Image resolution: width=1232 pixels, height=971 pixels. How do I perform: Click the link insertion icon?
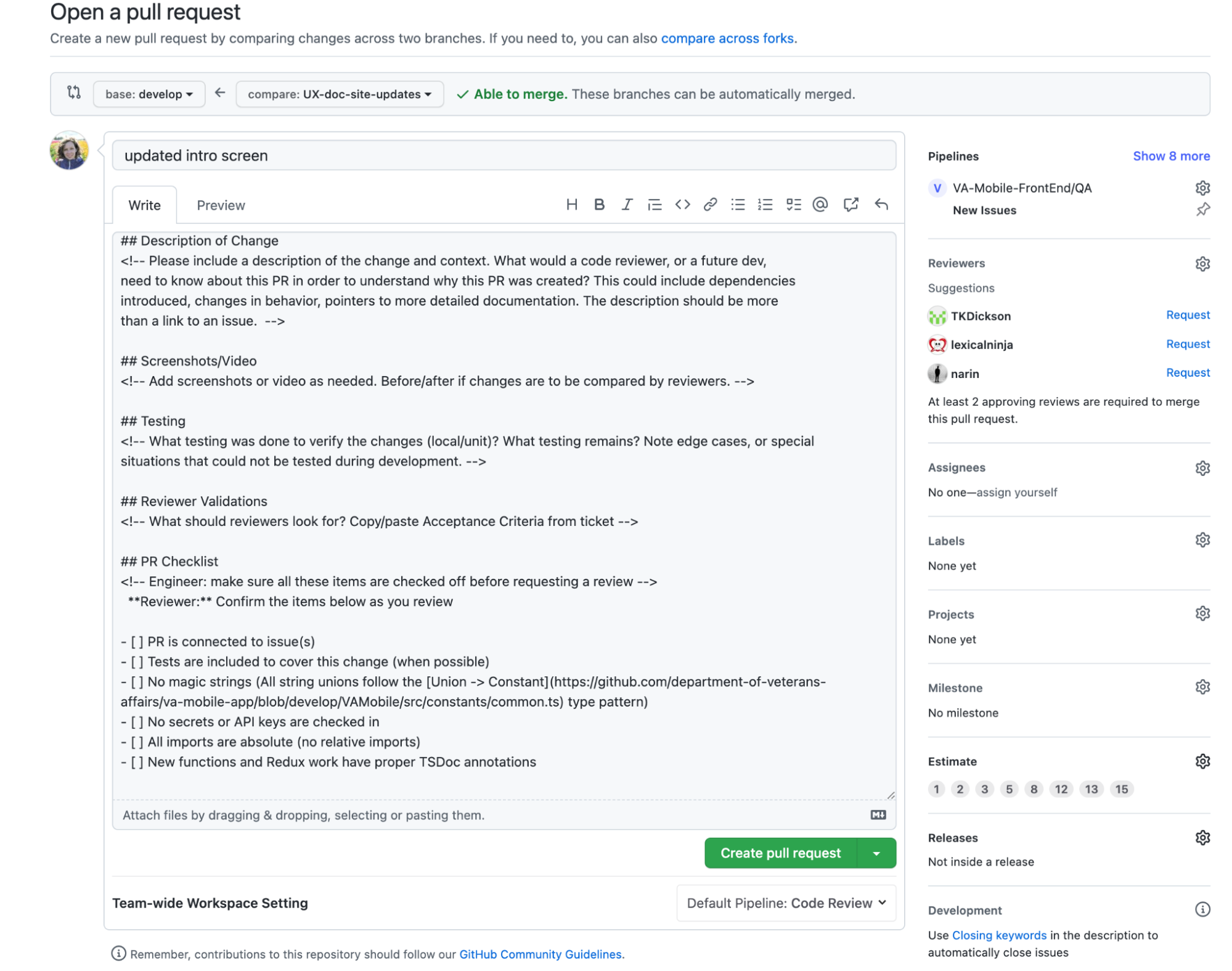pos(710,205)
